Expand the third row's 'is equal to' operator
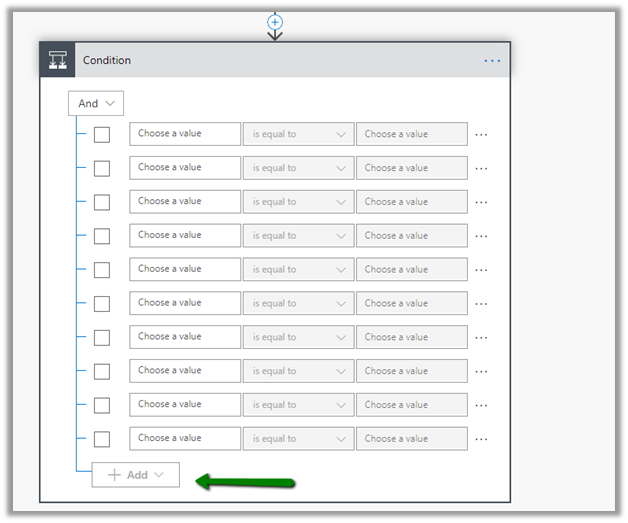The image size is (628, 523). click(298, 202)
